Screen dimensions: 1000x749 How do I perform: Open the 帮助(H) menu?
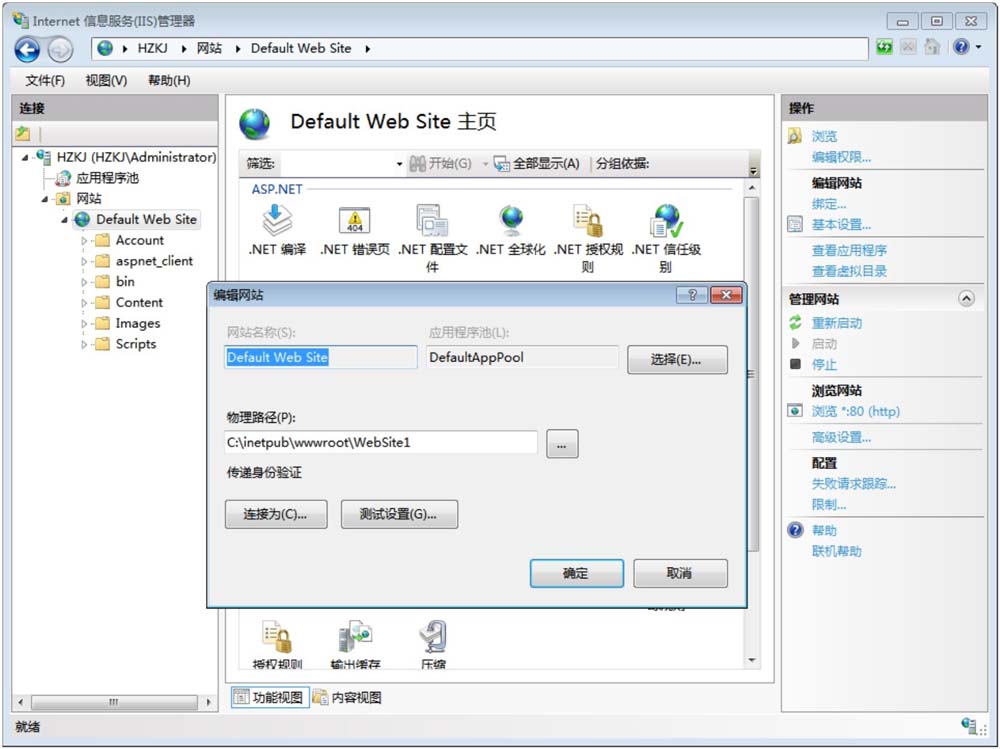[x=169, y=80]
